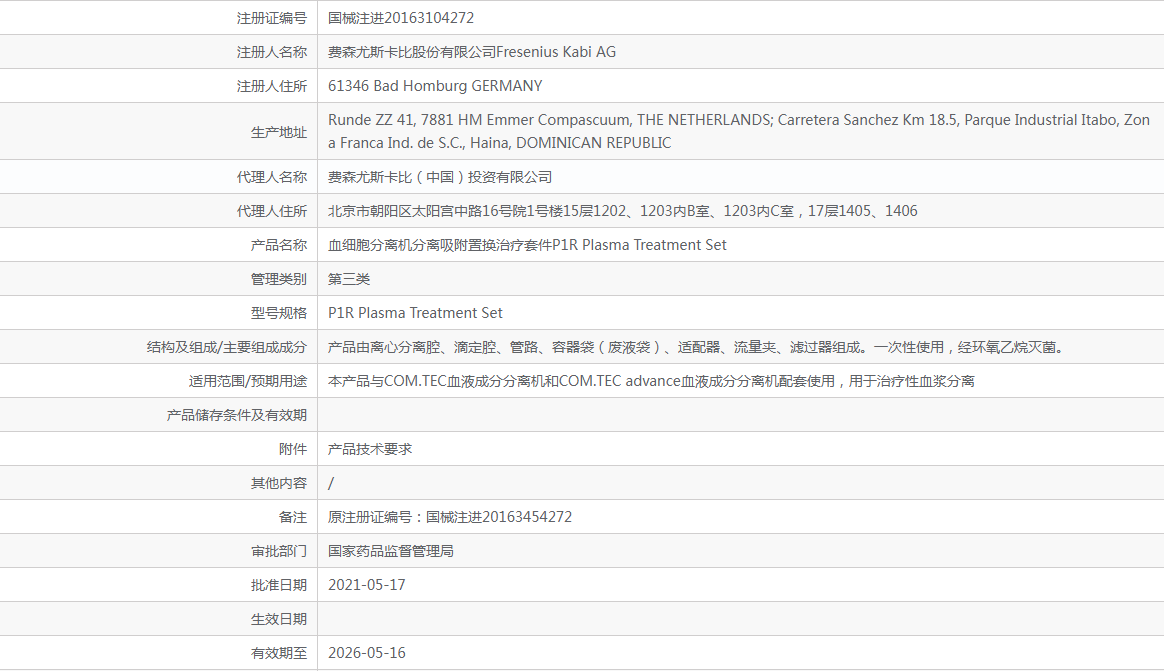Click the 代理人住所 label
Image resolution: width=1164 pixels, height=671 pixels.
[x=271, y=212]
